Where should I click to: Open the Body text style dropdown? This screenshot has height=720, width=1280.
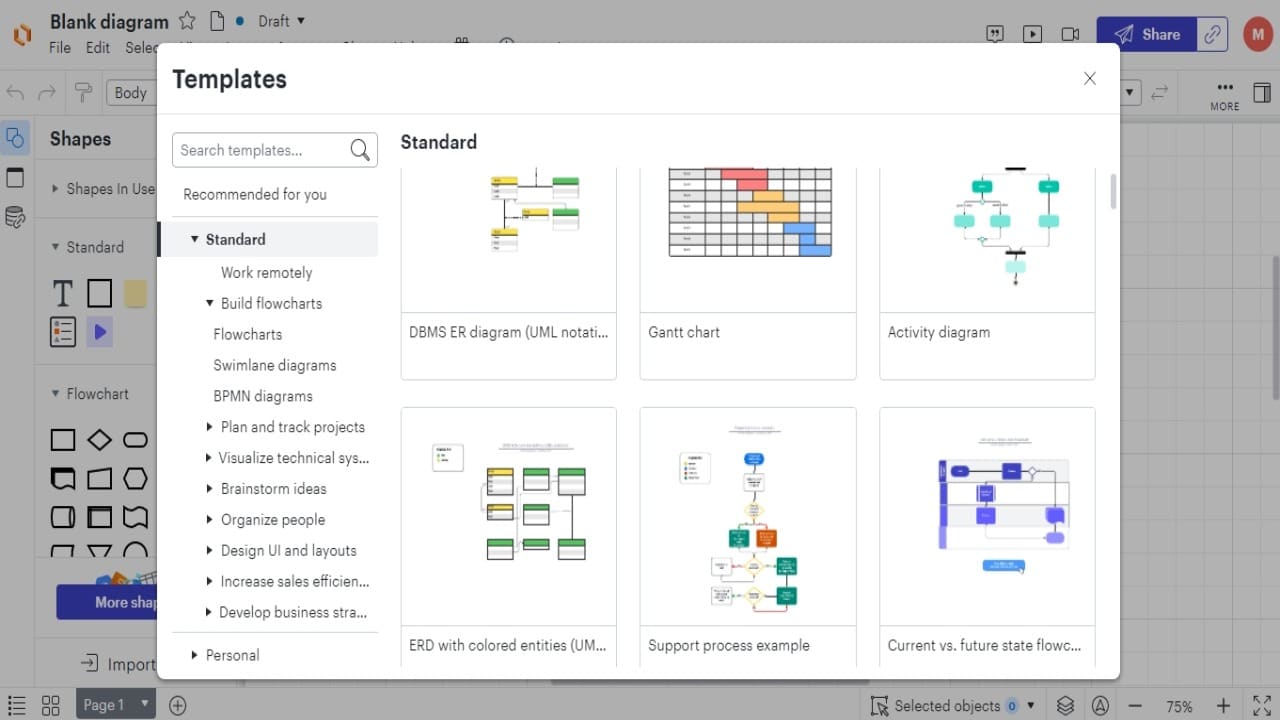(131, 93)
